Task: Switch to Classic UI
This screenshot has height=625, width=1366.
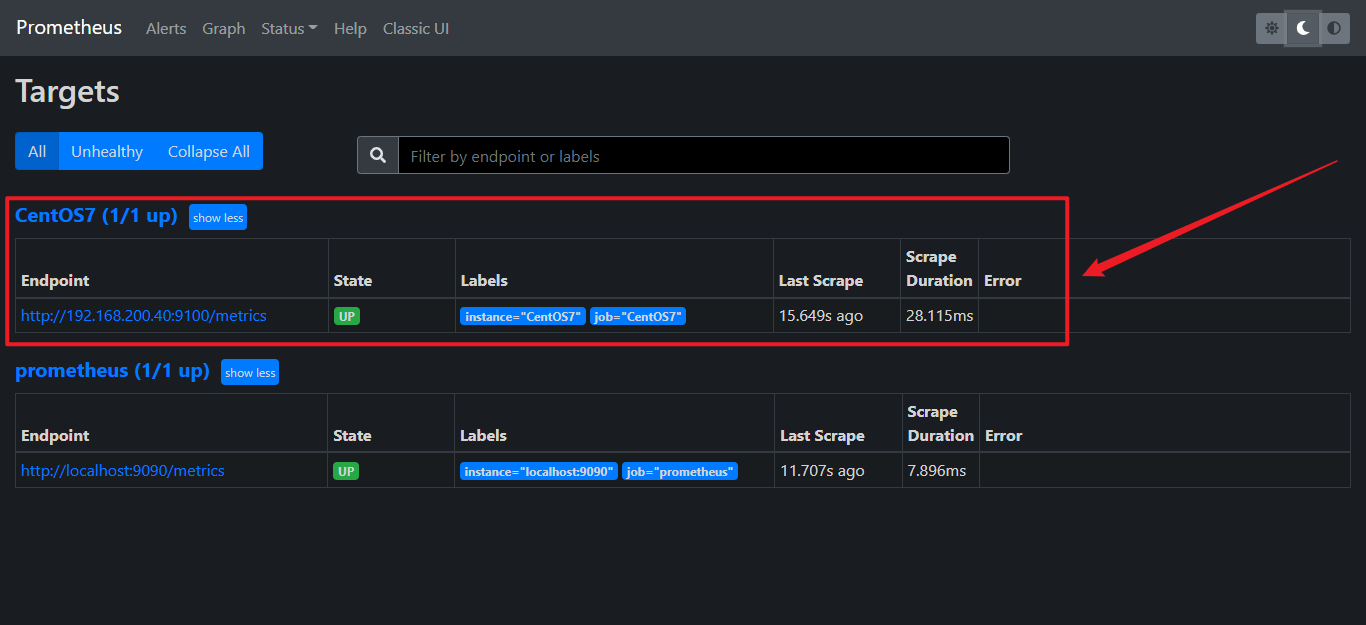Action: (416, 28)
